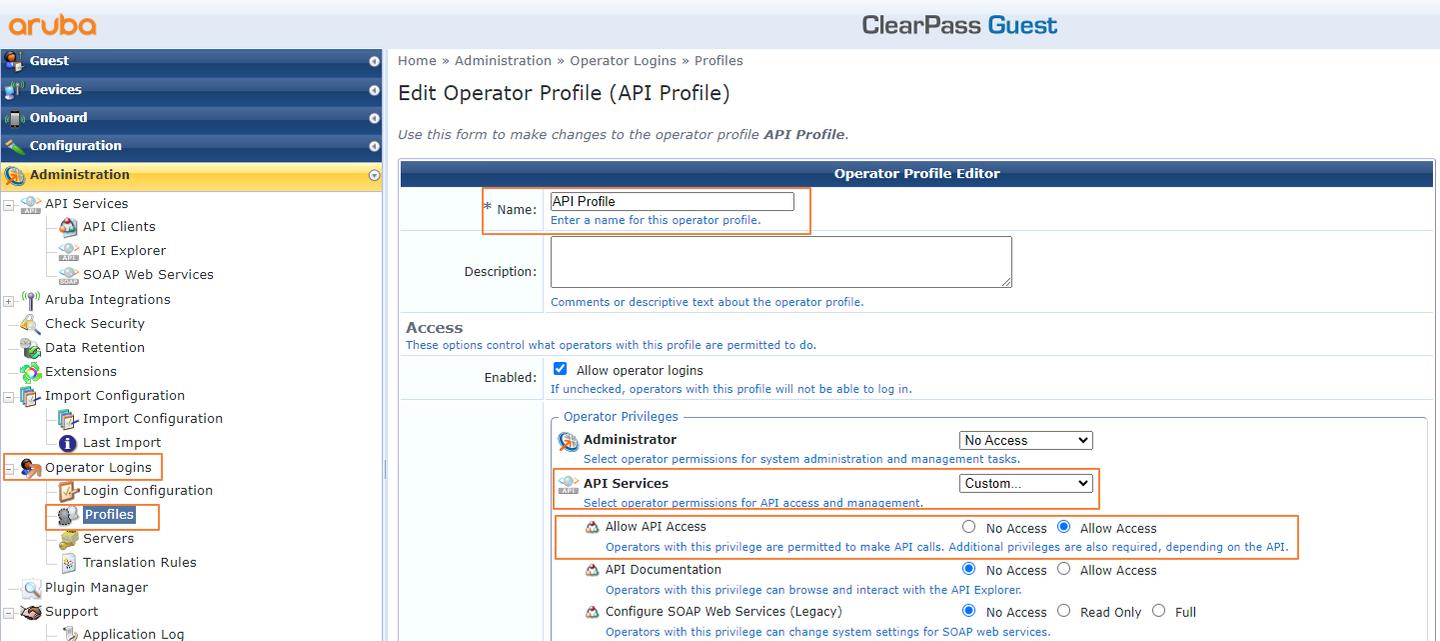Viewport: 1440px width, 641px height.
Task: Click the Plugin Manager icon
Action: pos(31,588)
